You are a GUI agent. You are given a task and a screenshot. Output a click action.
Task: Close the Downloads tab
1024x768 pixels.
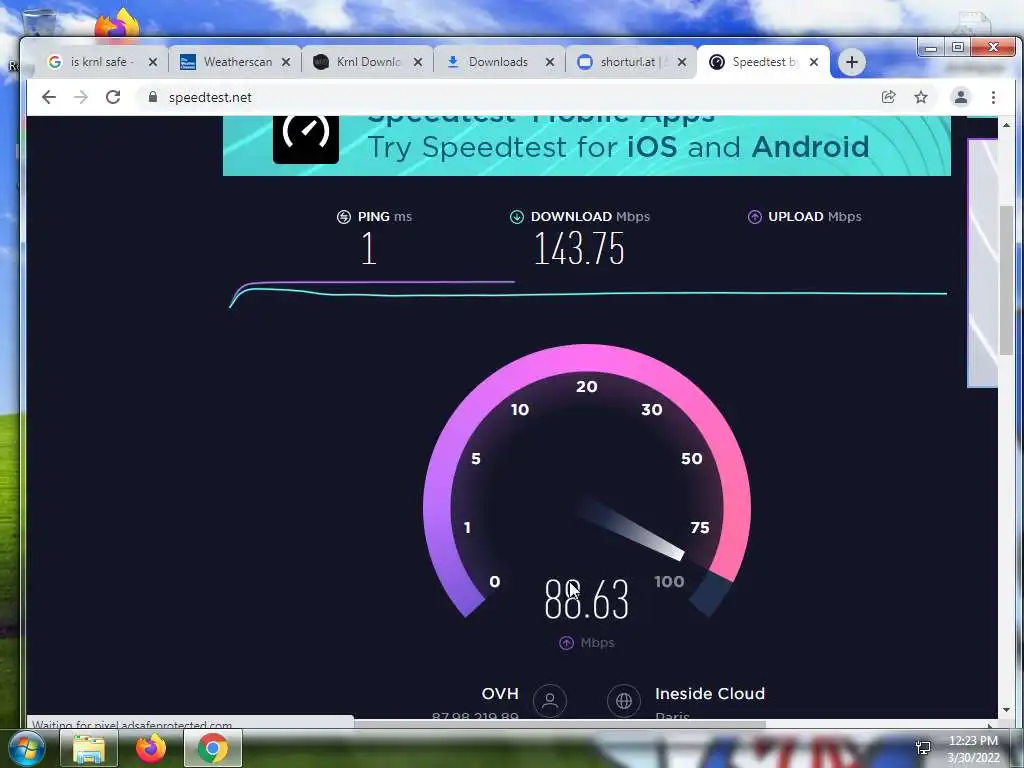[x=550, y=62]
